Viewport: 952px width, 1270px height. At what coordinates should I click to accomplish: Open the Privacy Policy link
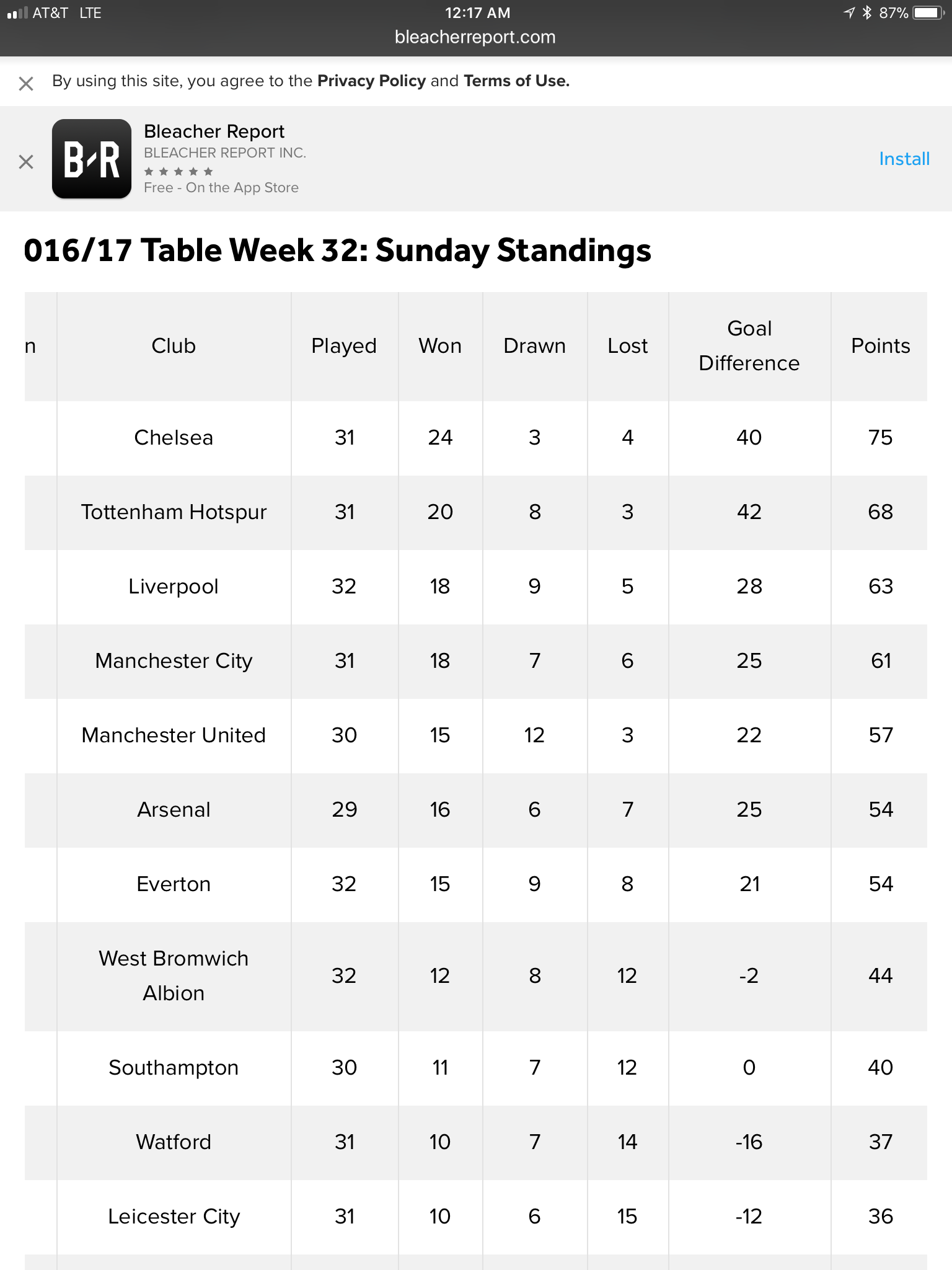pos(371,81)
